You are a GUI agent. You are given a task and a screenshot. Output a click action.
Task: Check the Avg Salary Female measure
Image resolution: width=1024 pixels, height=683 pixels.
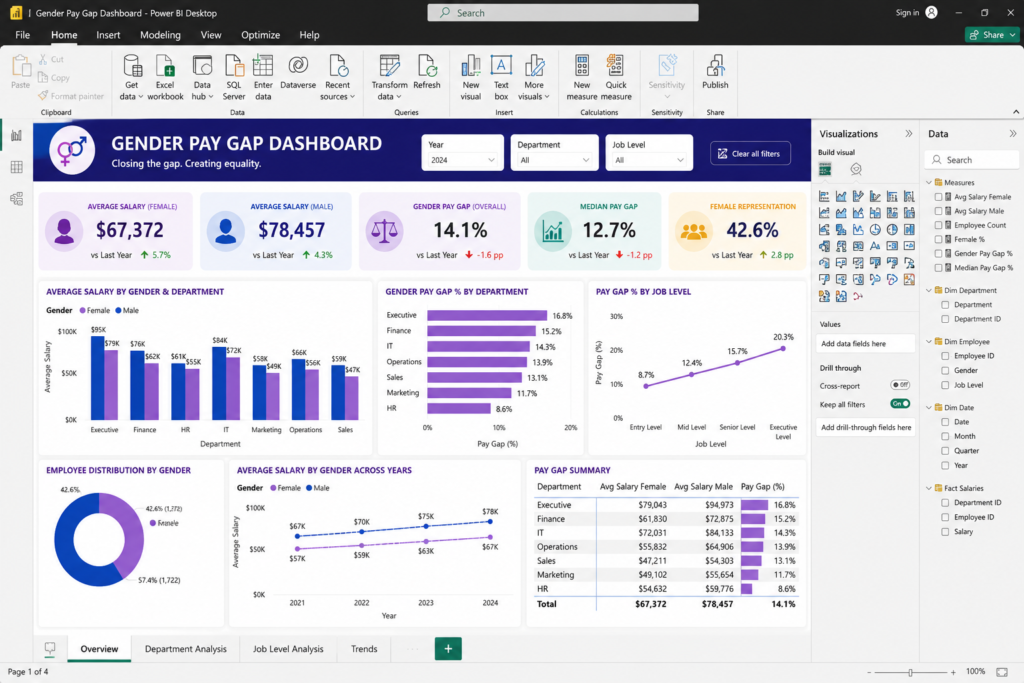(x=938, y=197)
